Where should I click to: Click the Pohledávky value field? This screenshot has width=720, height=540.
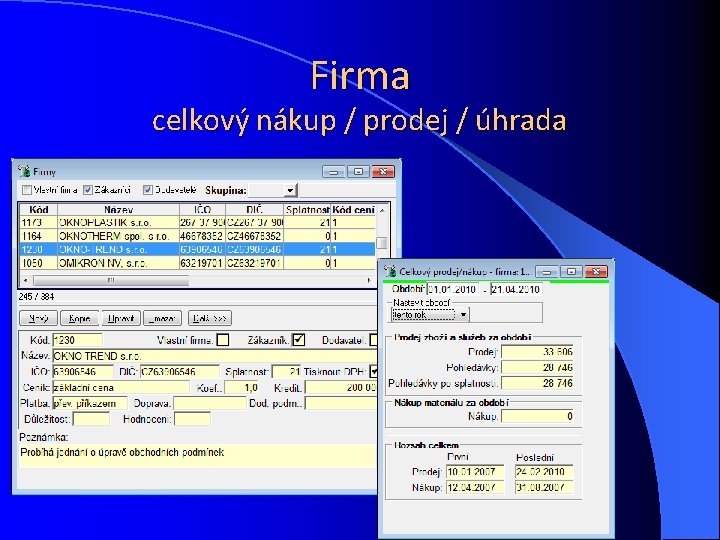(537, 367)
